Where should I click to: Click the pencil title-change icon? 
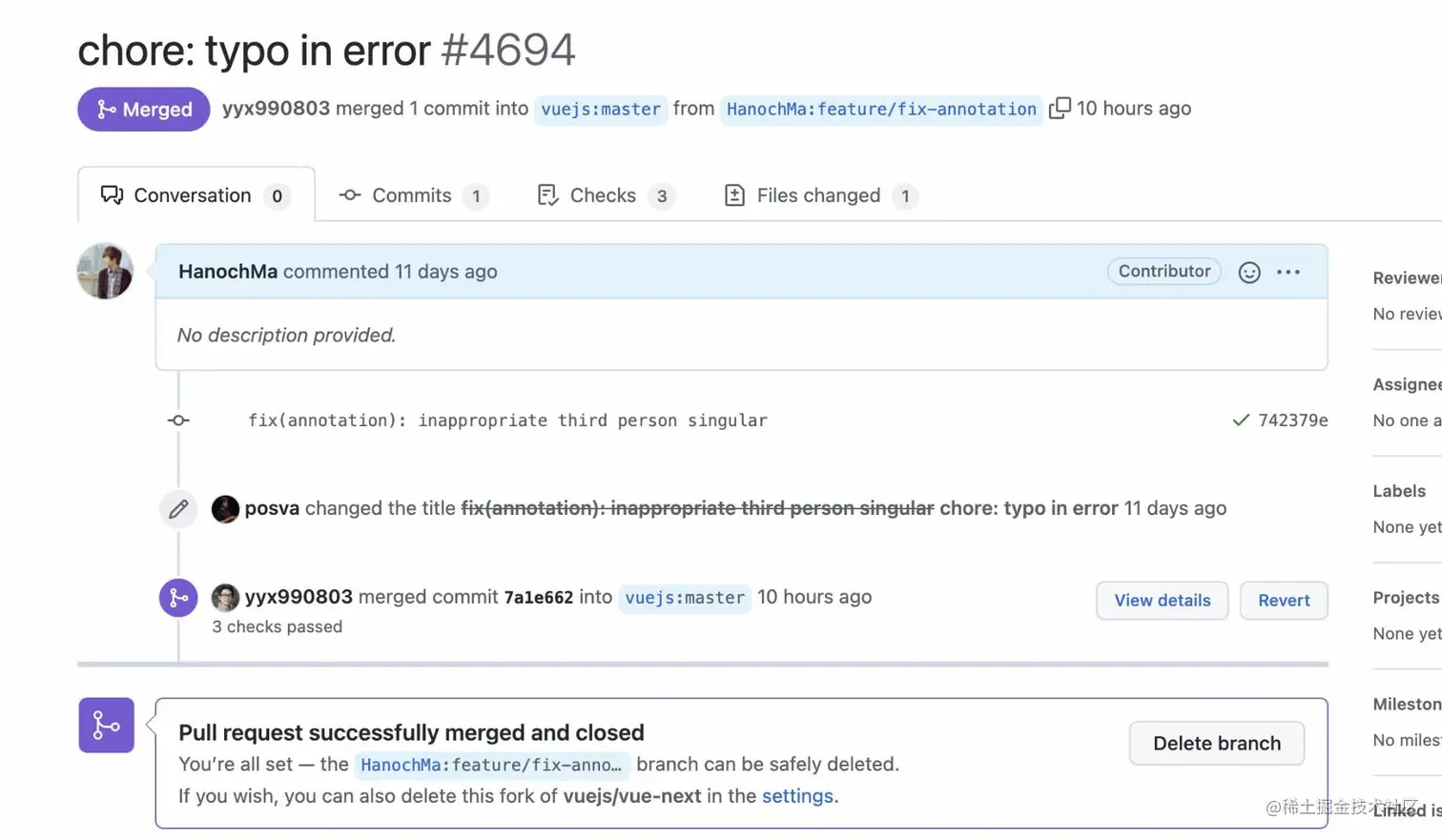178,509
